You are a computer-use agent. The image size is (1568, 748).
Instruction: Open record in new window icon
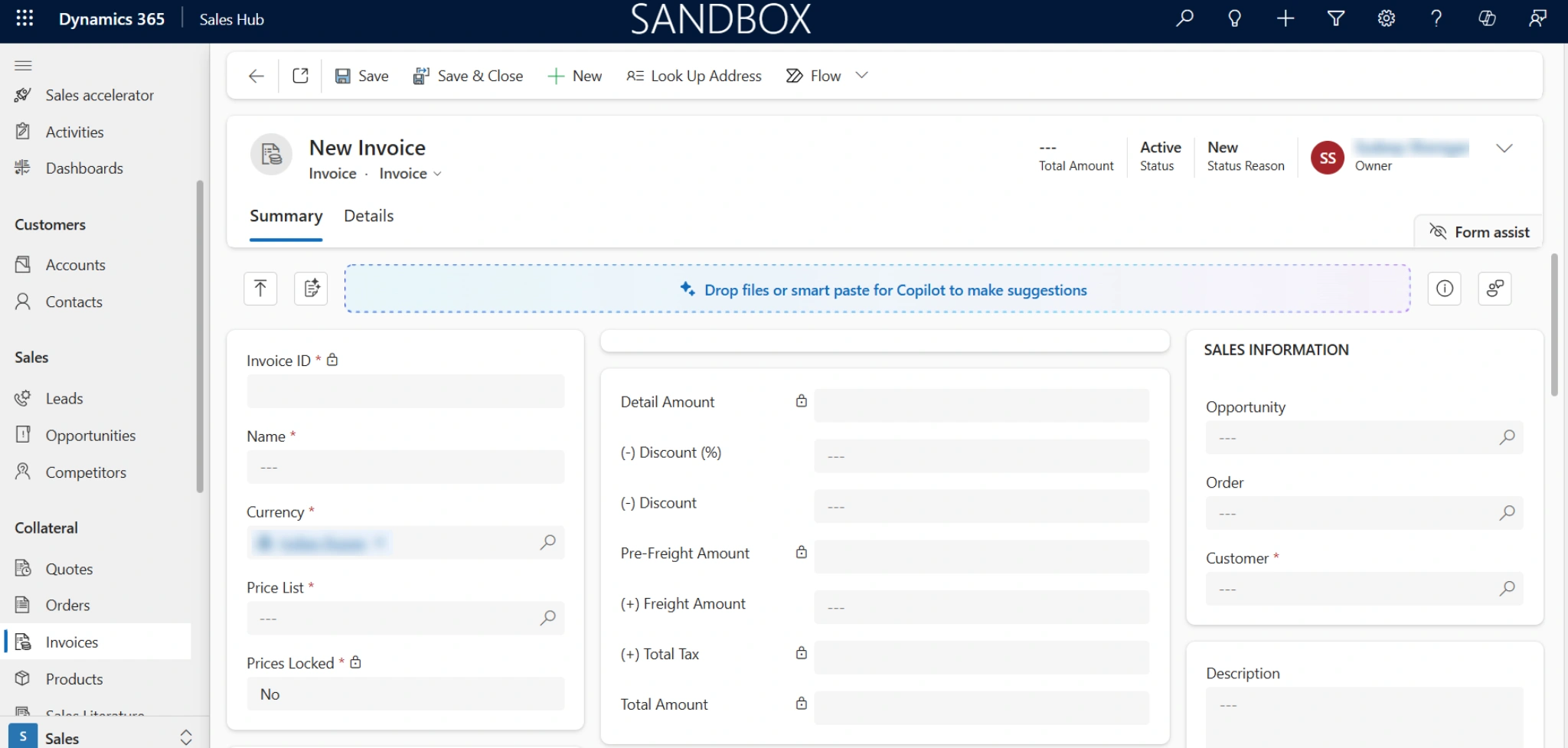(x=300, y=76)
